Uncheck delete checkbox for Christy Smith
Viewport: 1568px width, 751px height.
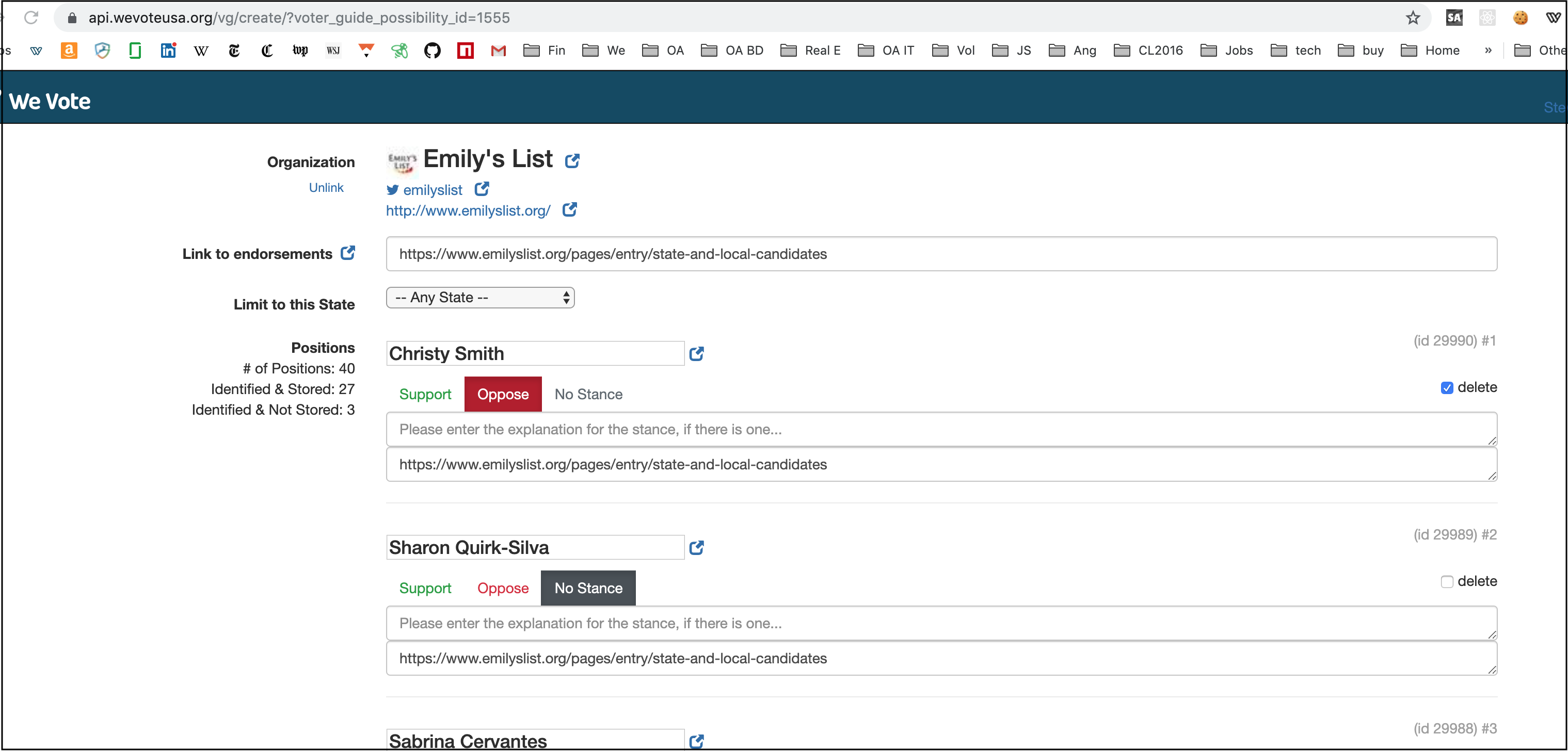1446,388
